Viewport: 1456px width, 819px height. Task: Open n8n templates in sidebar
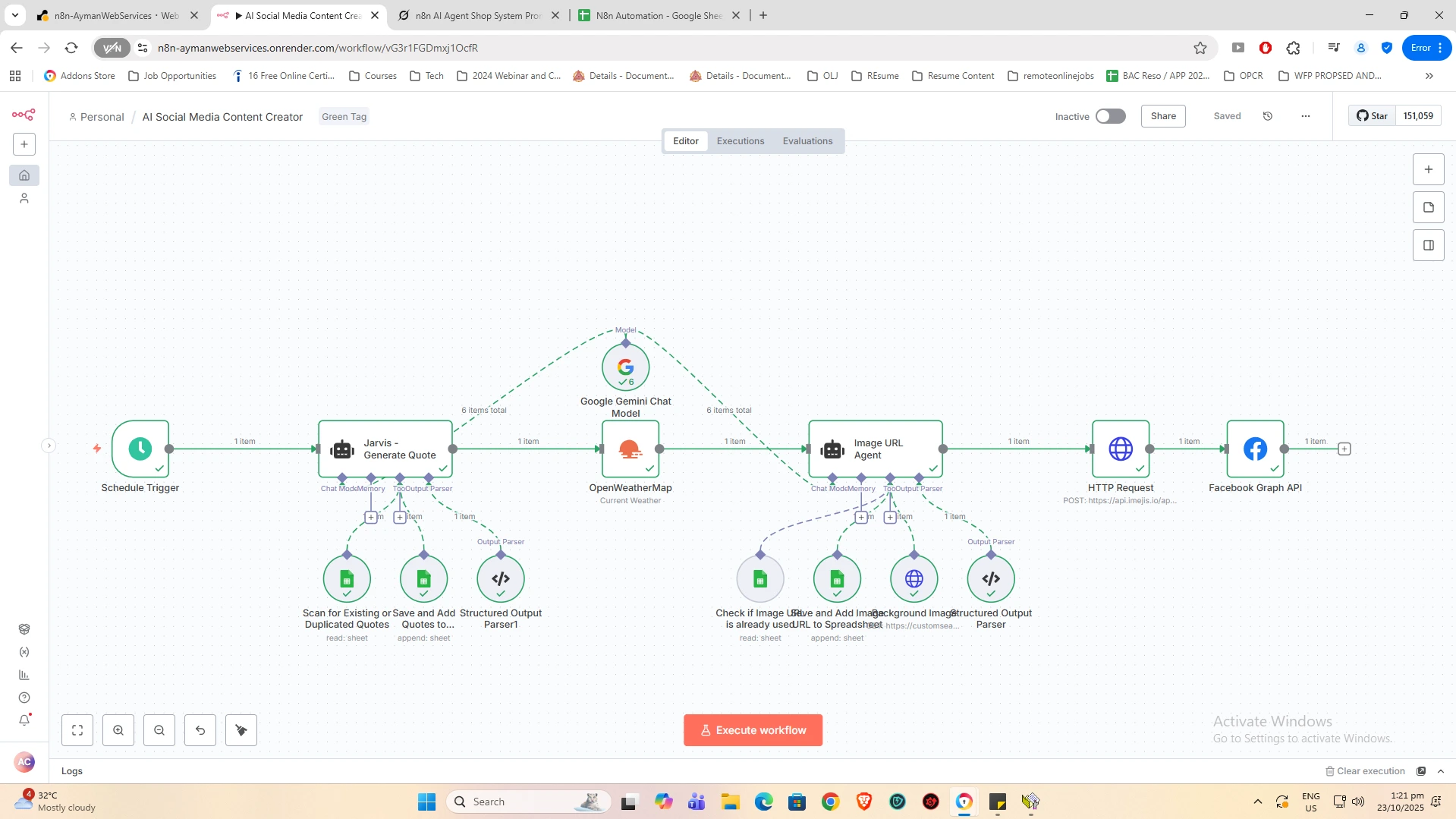pos(24,629)
